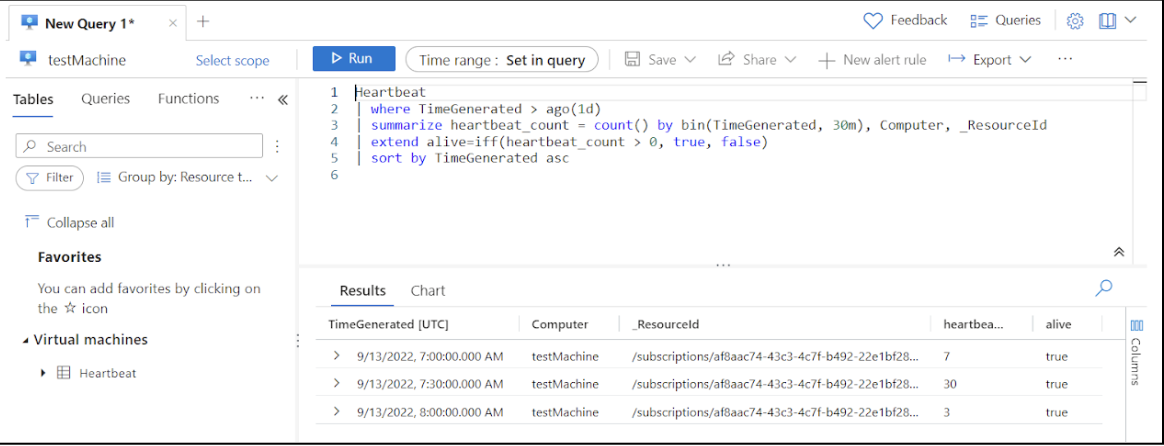Click the side panel resize handle dots
Screen dimensions: 1164x446
(297, 341)
